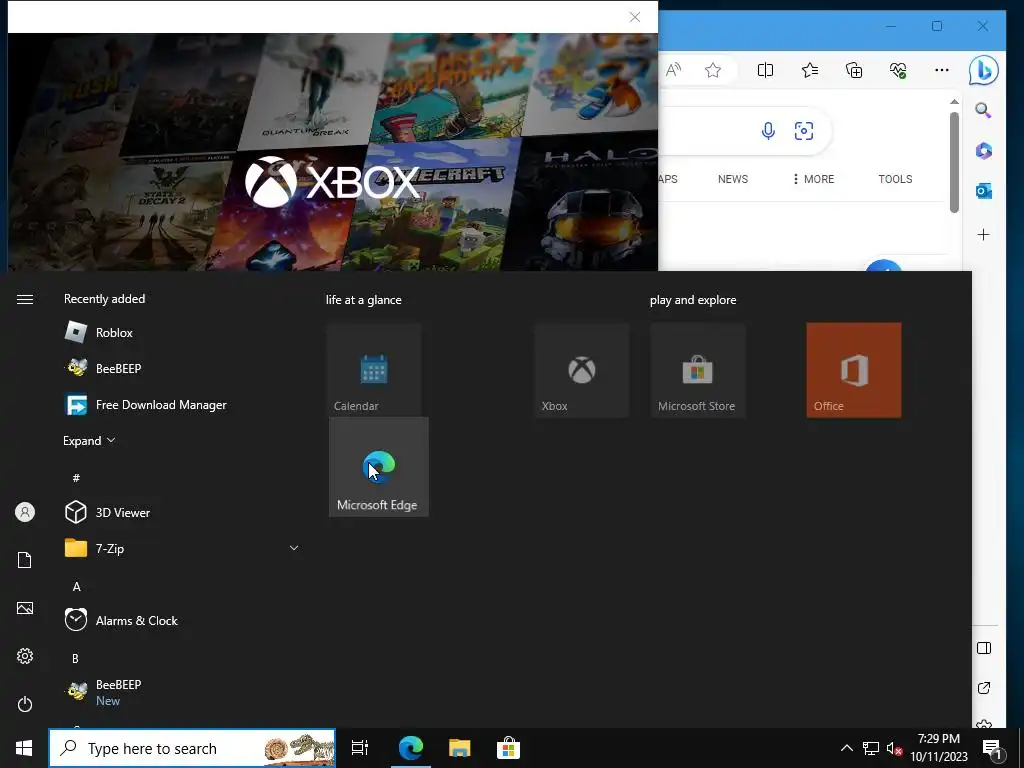Open Pictures from Start sidebar
The image size is (1024, 768).
click(x=25, y=608)
